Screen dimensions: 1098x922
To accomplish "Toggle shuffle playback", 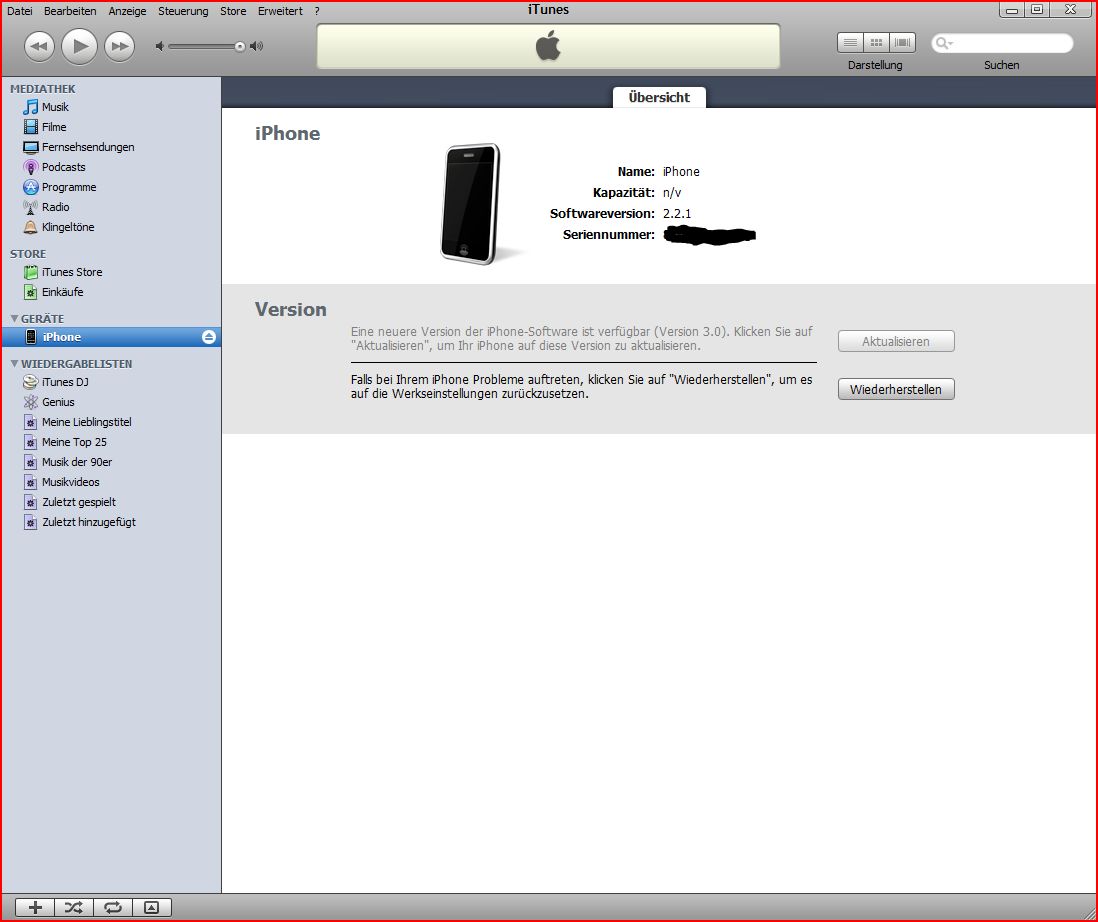I will click(x=74, y=907).
